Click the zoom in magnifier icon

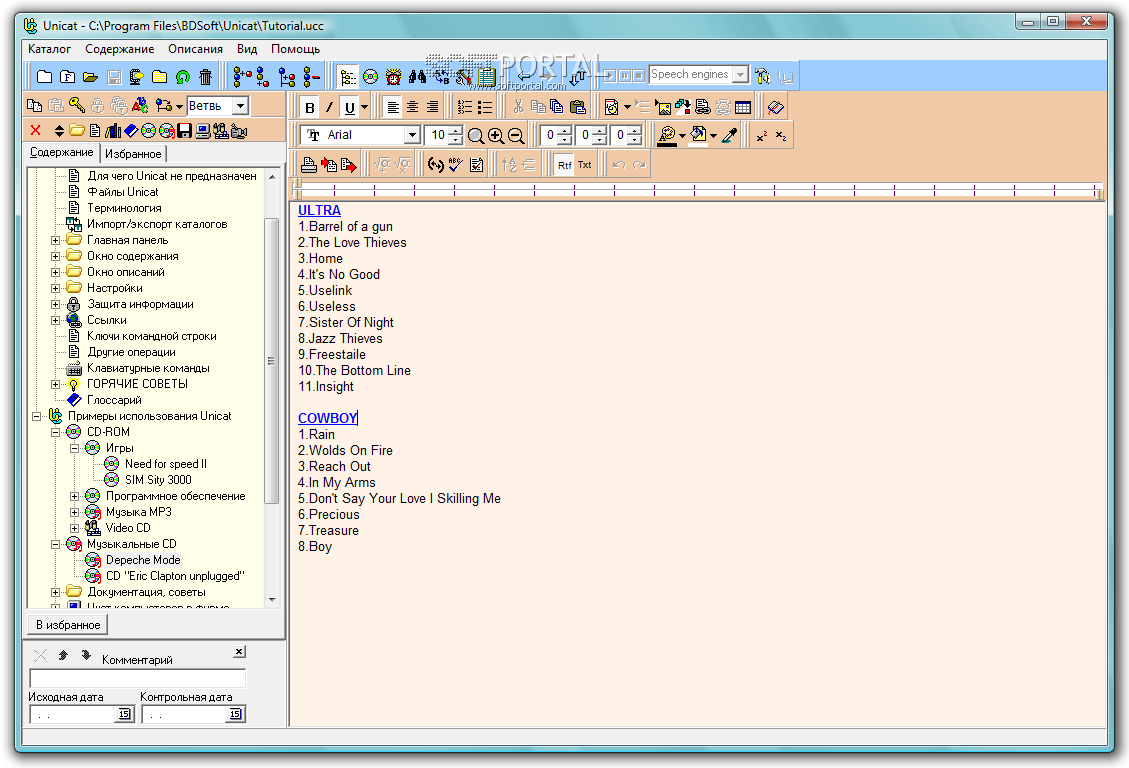pos(495,135)
